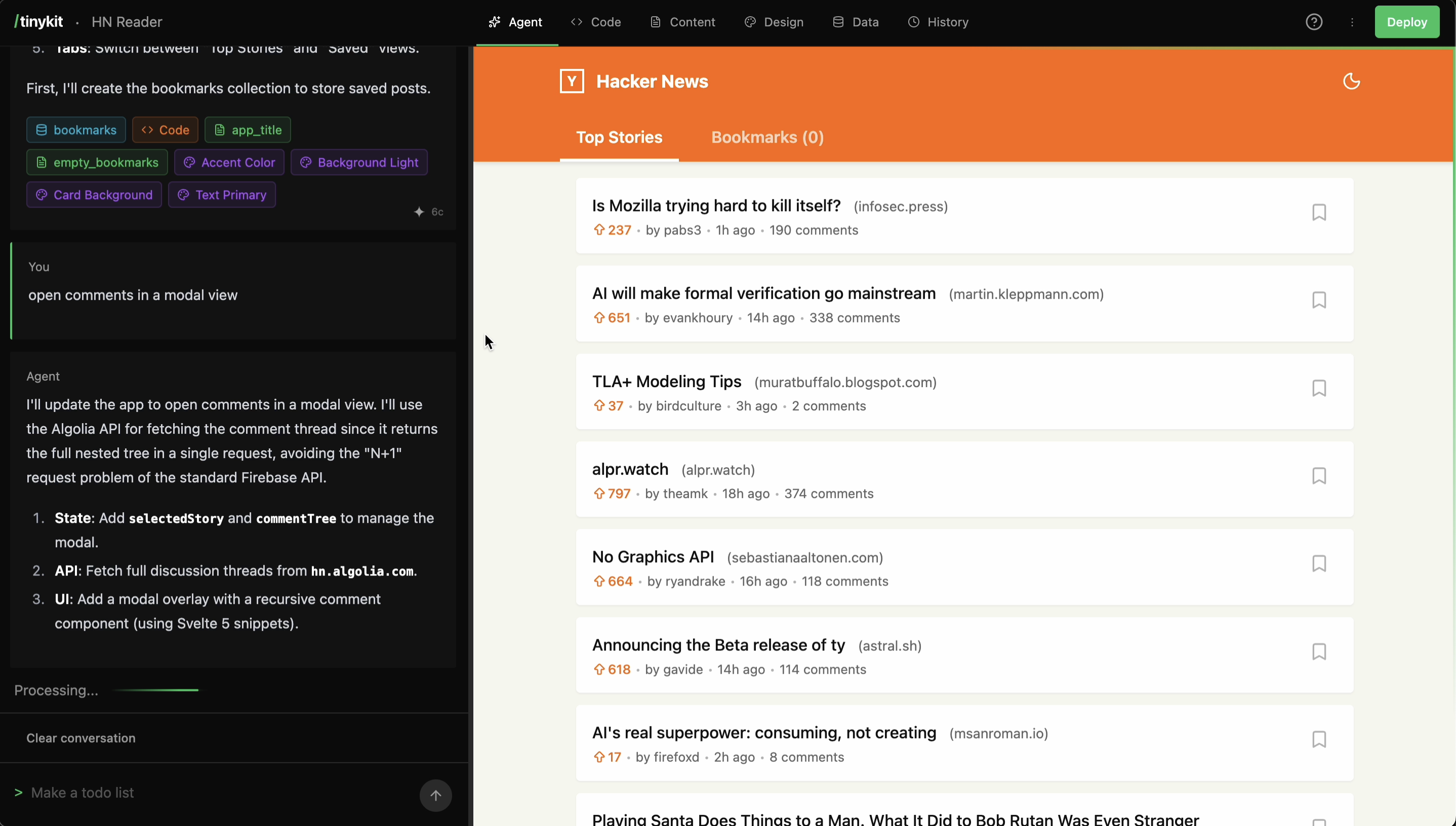Image resolution: width=1456 pixels, height=826 pixels.
Task: Open the bookmarks collection chip
Action: click(76, 130)
